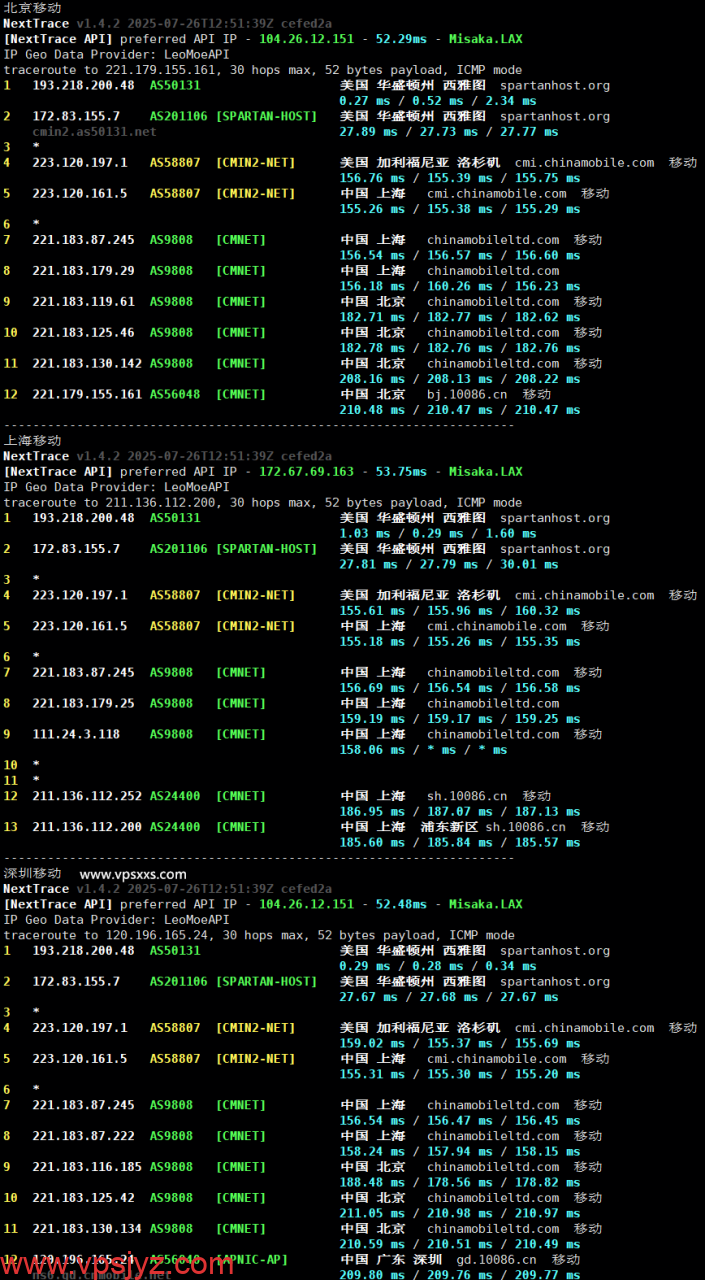Click the 深圳移动 section heading
This screenshot has height=1280, width=705.
[32, 873]
